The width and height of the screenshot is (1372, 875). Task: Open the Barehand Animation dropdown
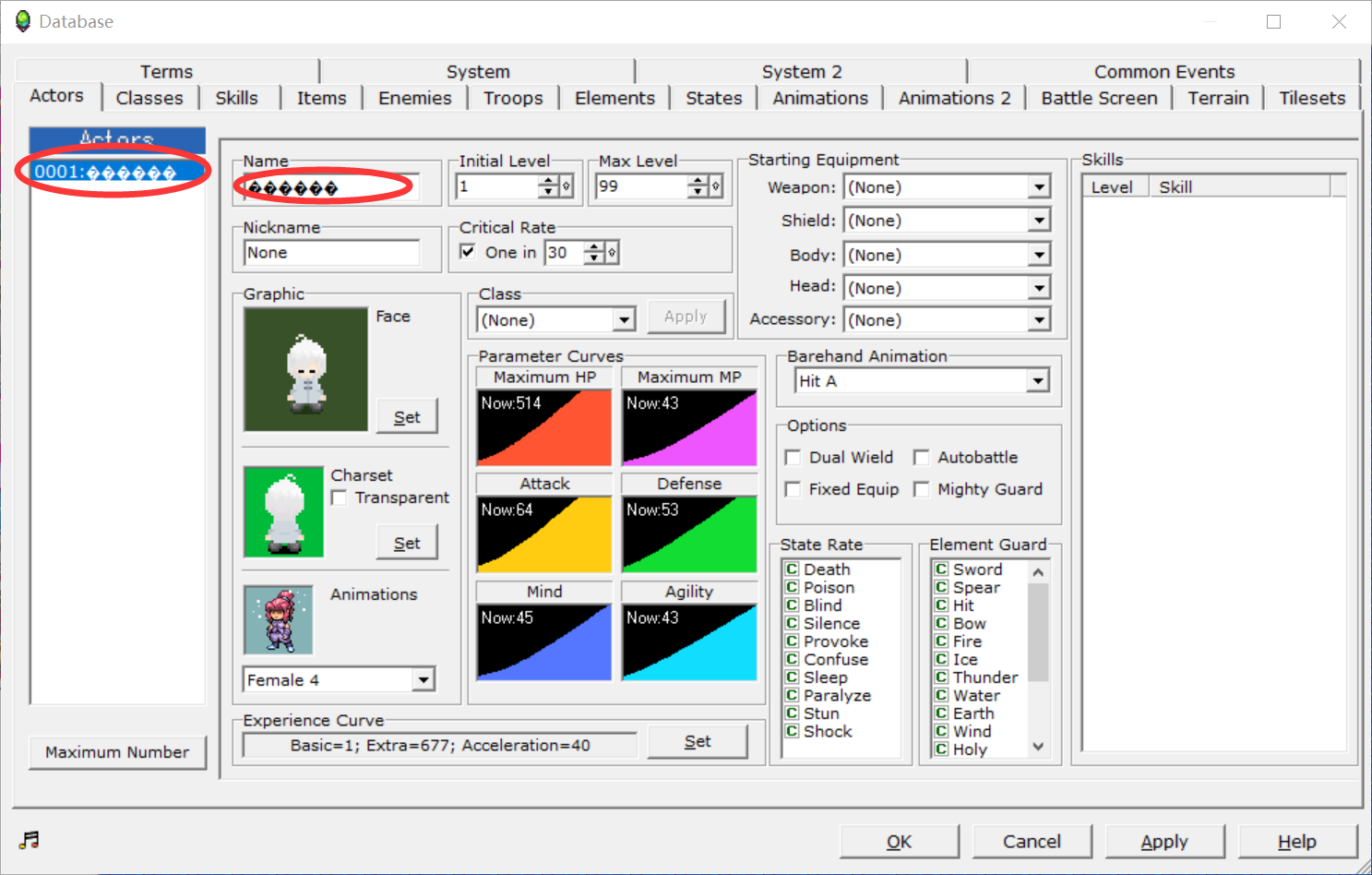point(1037,380)
